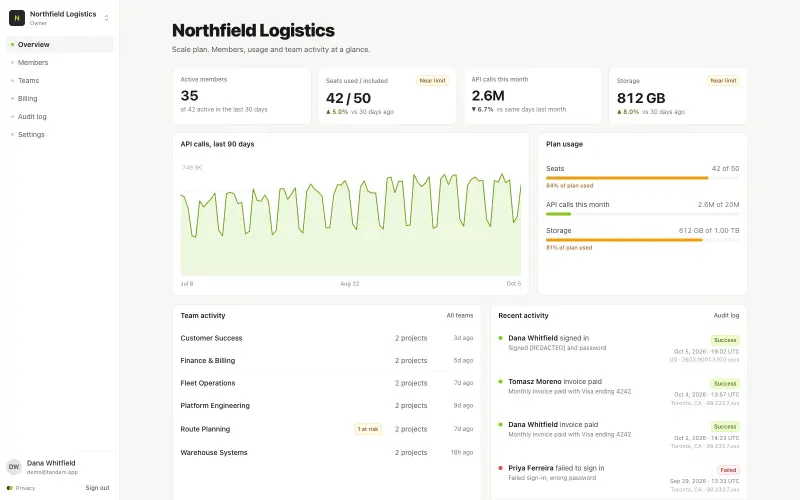
Task: Open Settings in the sidebar
Action: tap(60, 135)
